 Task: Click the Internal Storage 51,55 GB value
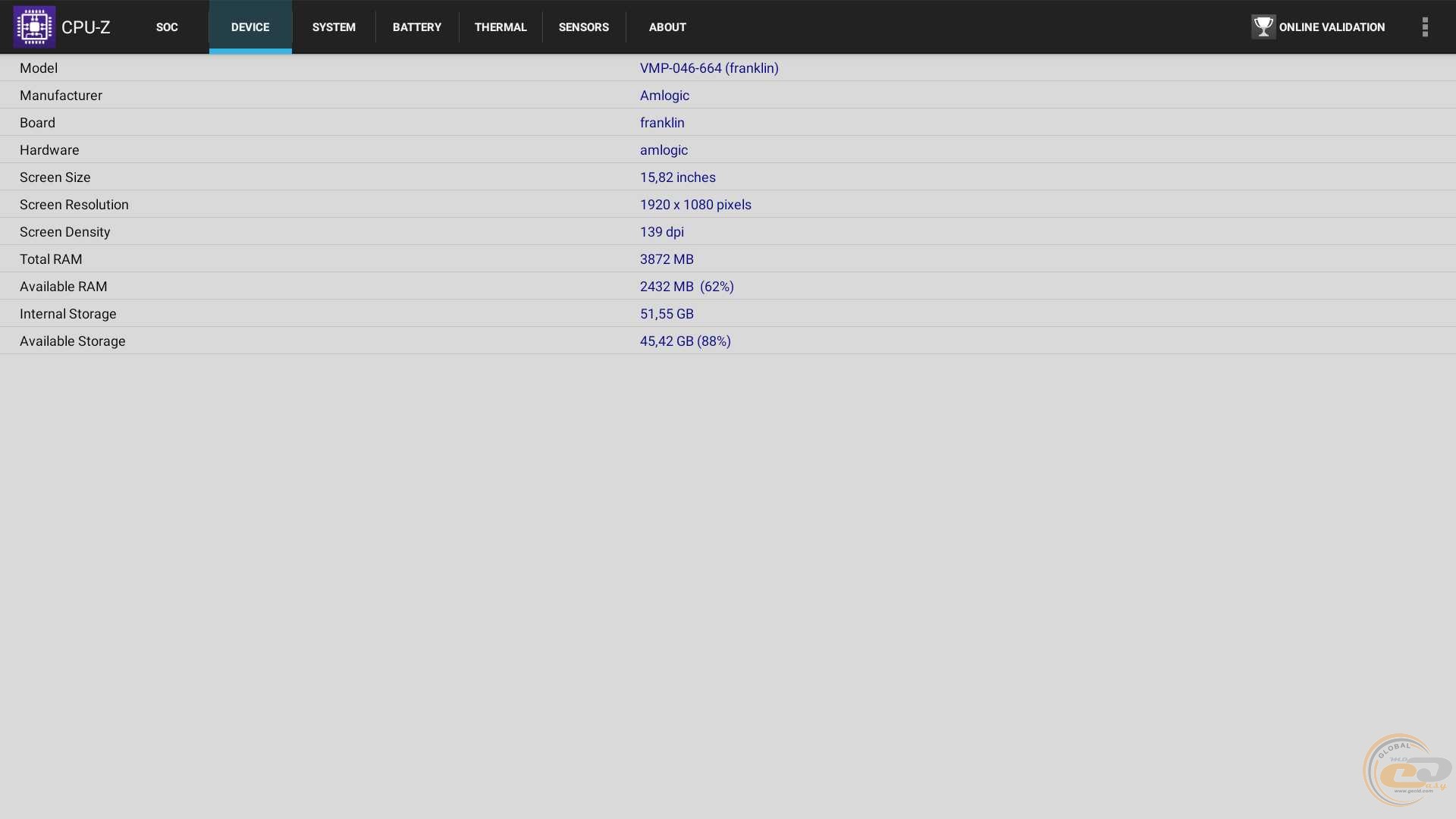(667, 314)
